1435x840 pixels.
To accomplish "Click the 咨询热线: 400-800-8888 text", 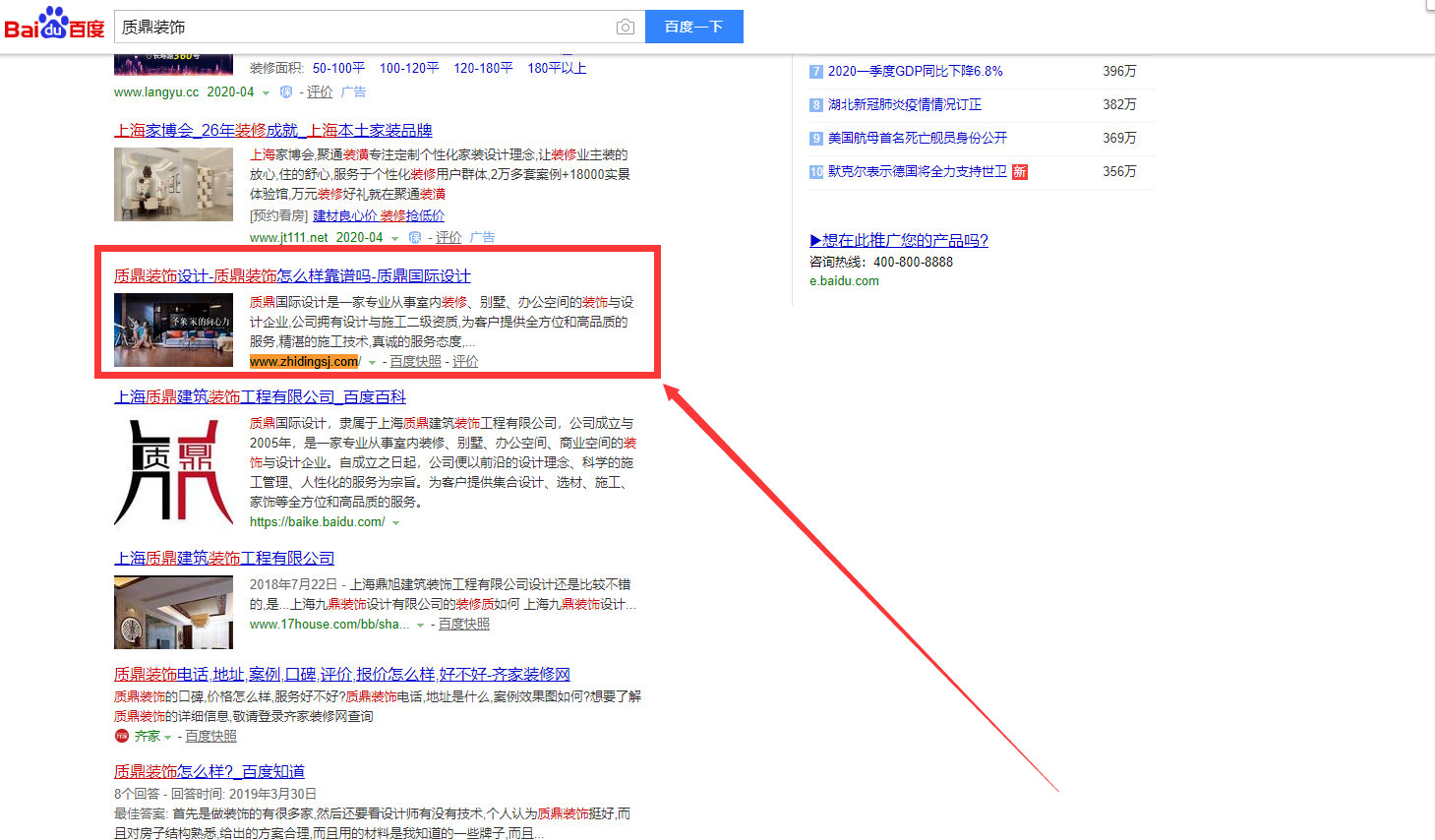I will point(881,263).
